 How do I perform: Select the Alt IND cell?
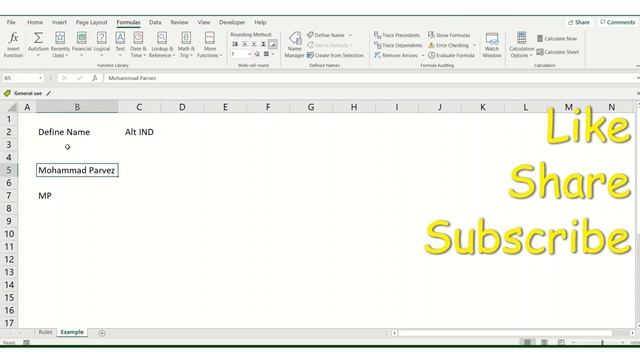click(139, 132)
